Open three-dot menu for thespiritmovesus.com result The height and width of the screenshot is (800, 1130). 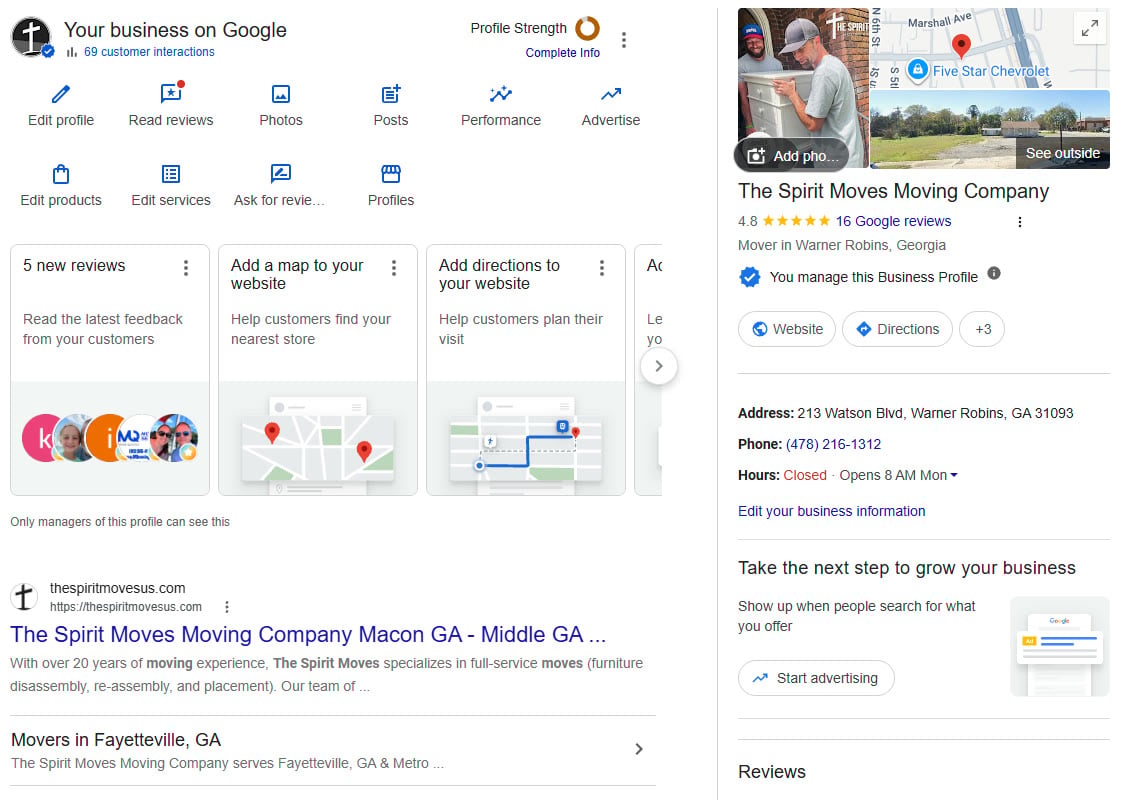pyautogui.click(x=227, y=607)
